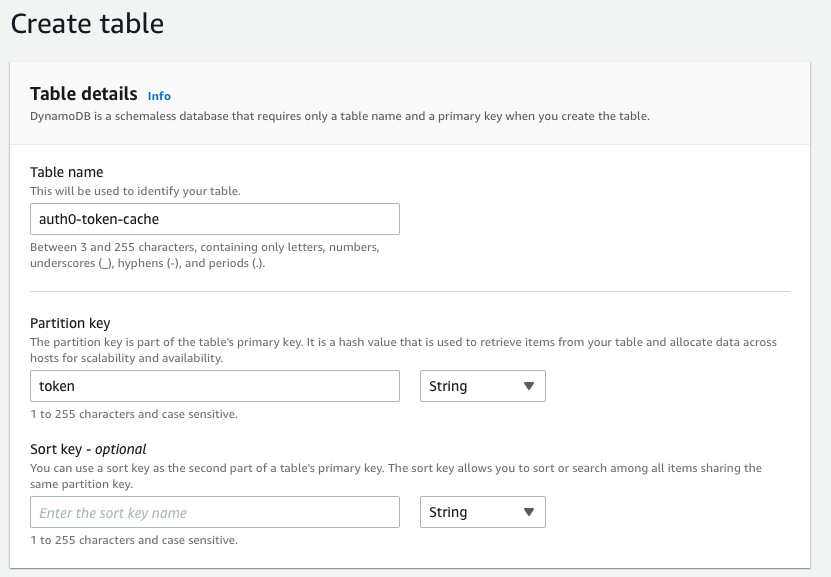The width and height of the screenshot is (831, 577).
Task: Focus the Partition key field containing token
Action: click(x=214, y=386)
